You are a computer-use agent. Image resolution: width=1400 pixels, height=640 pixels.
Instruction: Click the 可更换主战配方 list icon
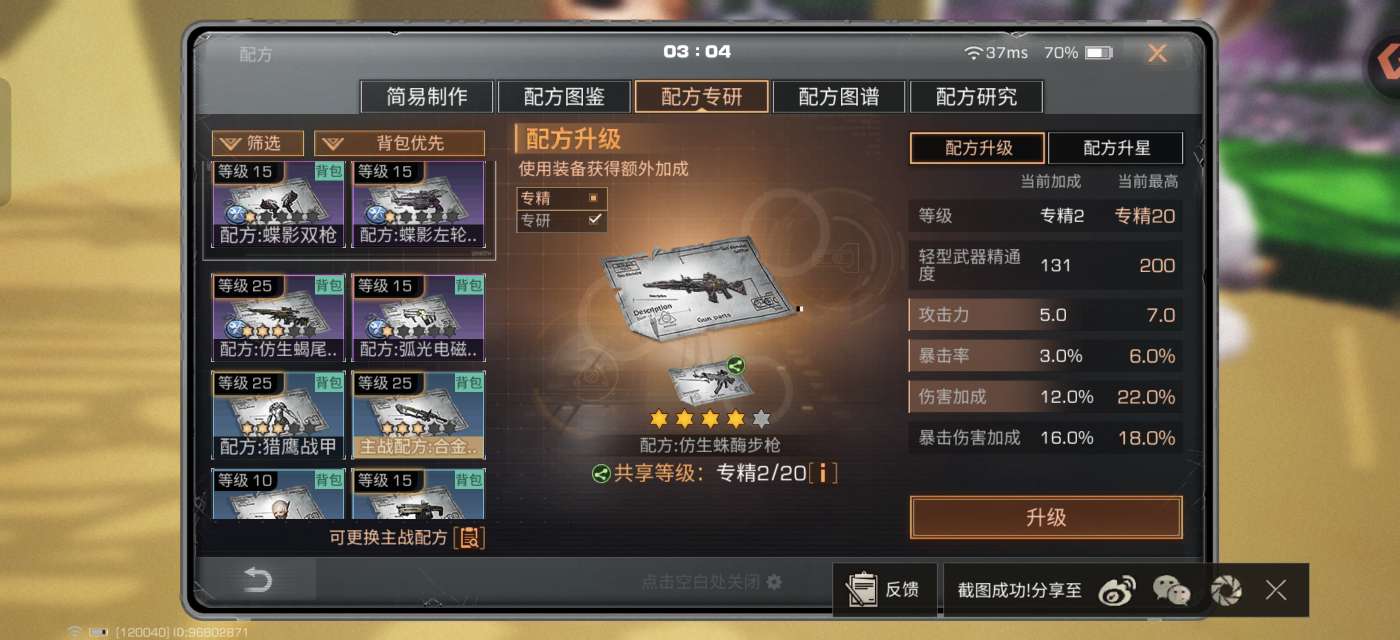point(469,538)
